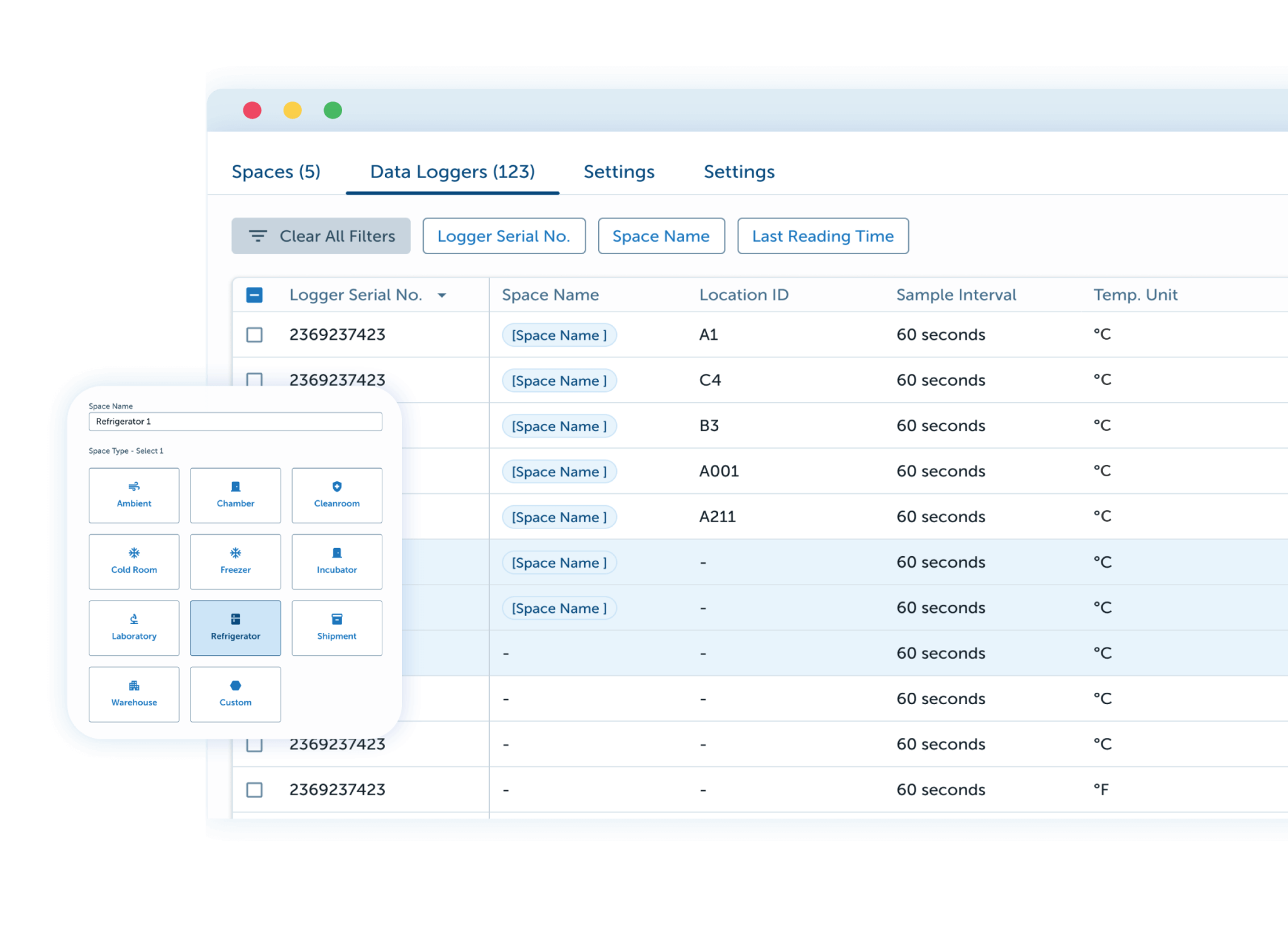Check the box for location A1 row
The image size is (1288, 952).
(254, 335)
